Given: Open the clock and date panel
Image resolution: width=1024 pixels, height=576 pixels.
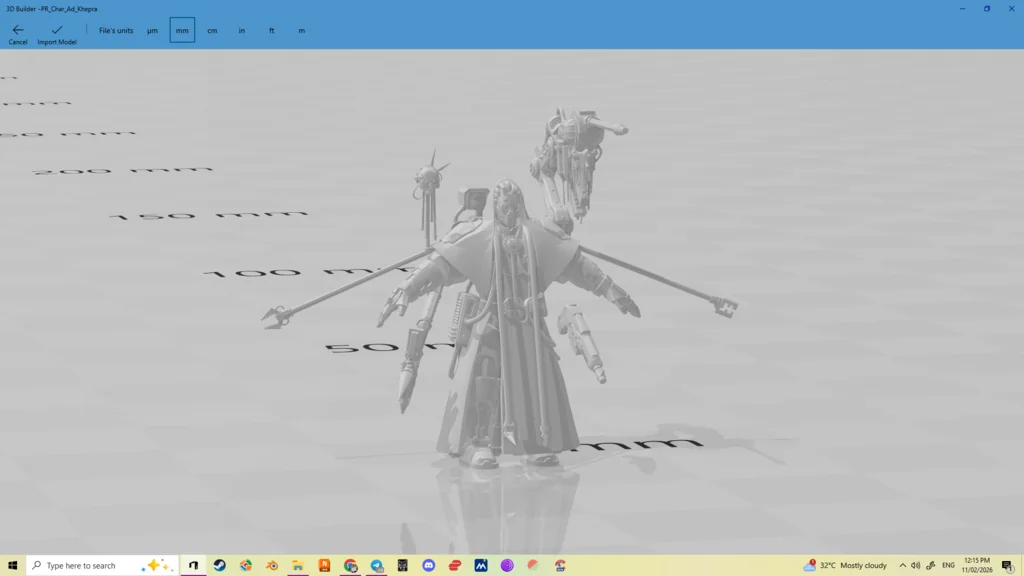Looking at the screenshot, I should [x=976, y=565].
